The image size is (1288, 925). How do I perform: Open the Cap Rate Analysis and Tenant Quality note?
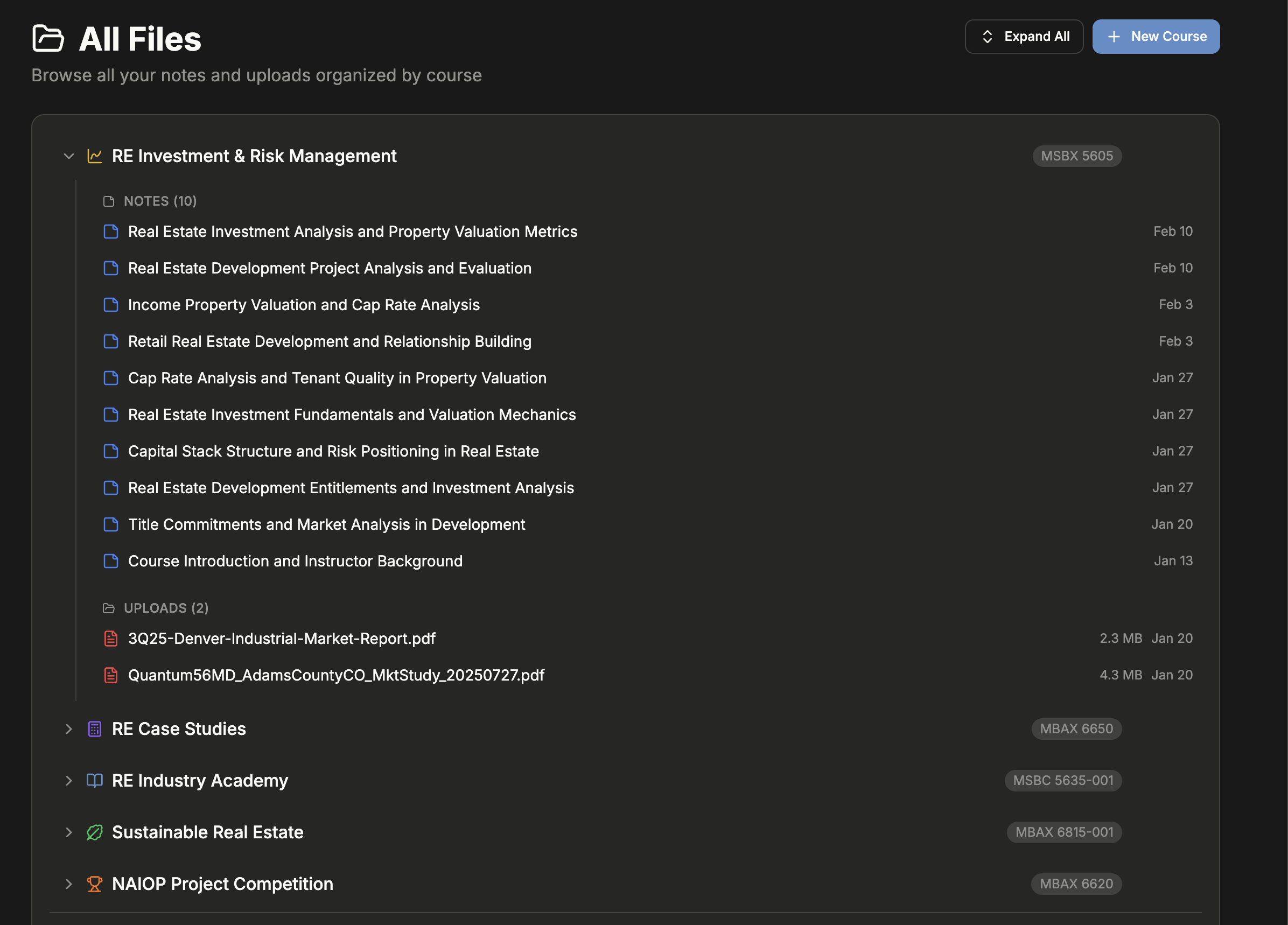pos(337,377)
